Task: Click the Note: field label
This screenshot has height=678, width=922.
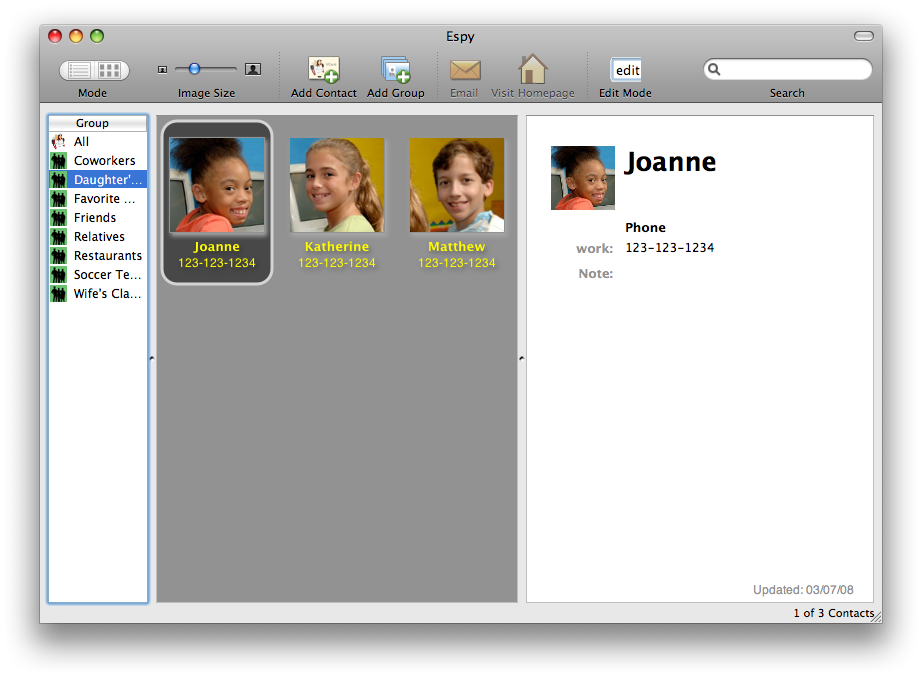Action: (x=596, y=273)
